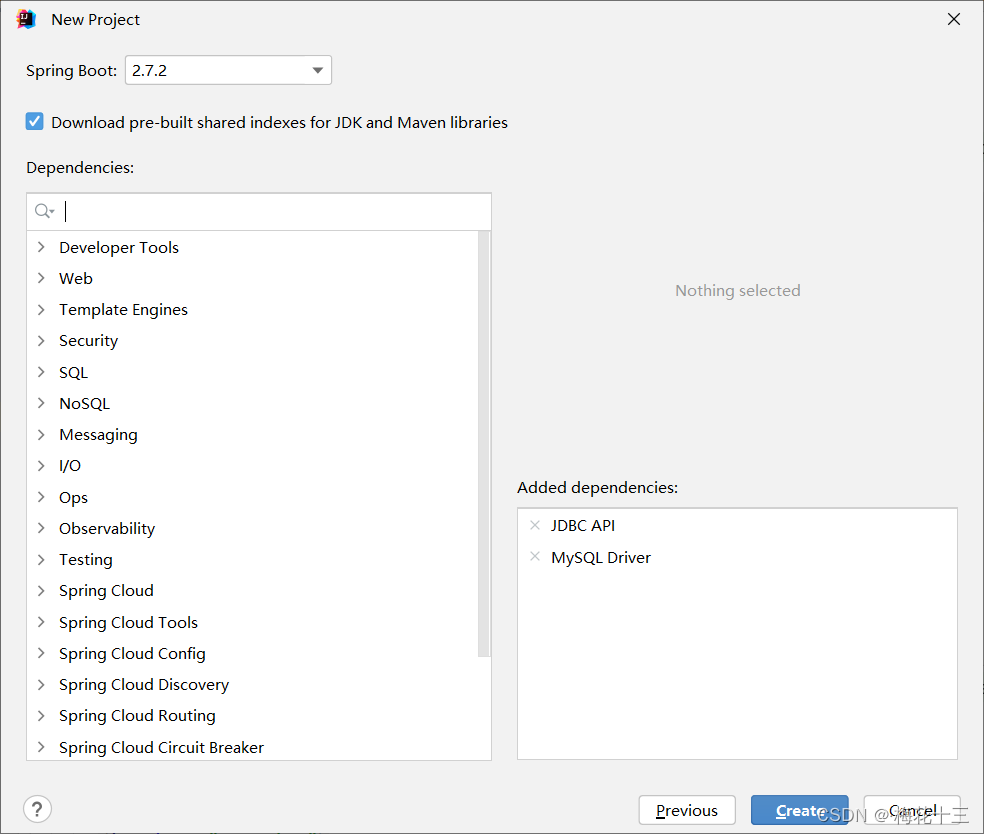This screenshot has width=984, height=834.
Task: Expand the I/O category chevron
Action: pyautogui.click(x=41, y=466)
